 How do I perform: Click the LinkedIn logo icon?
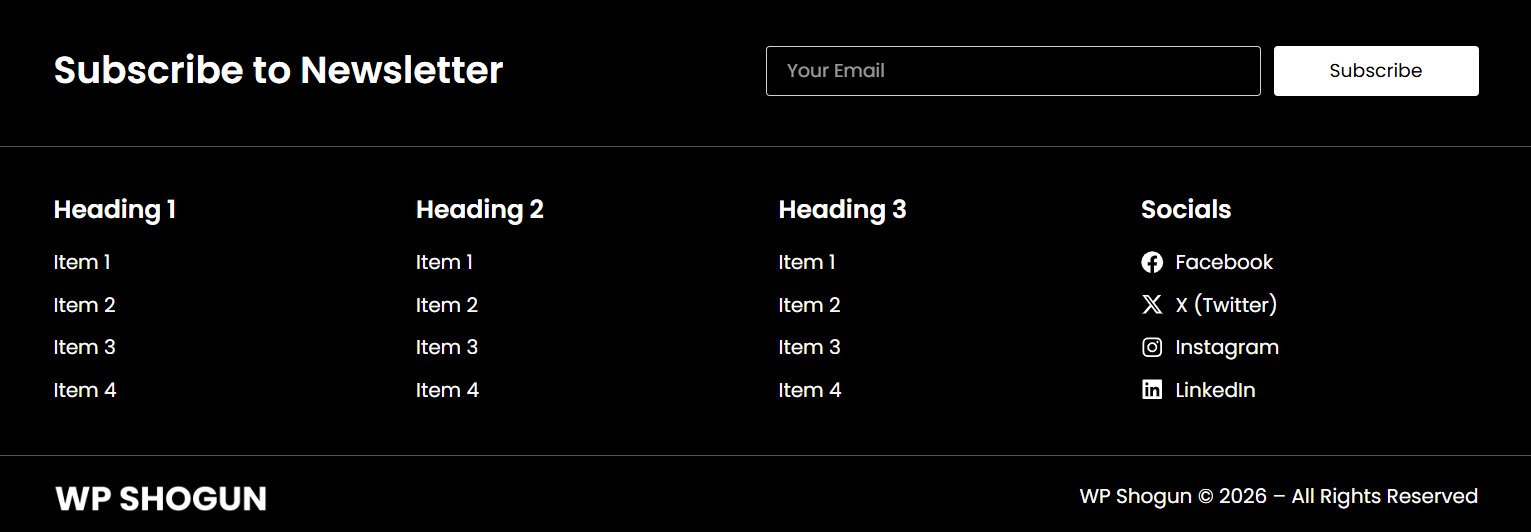point(1152,390)
